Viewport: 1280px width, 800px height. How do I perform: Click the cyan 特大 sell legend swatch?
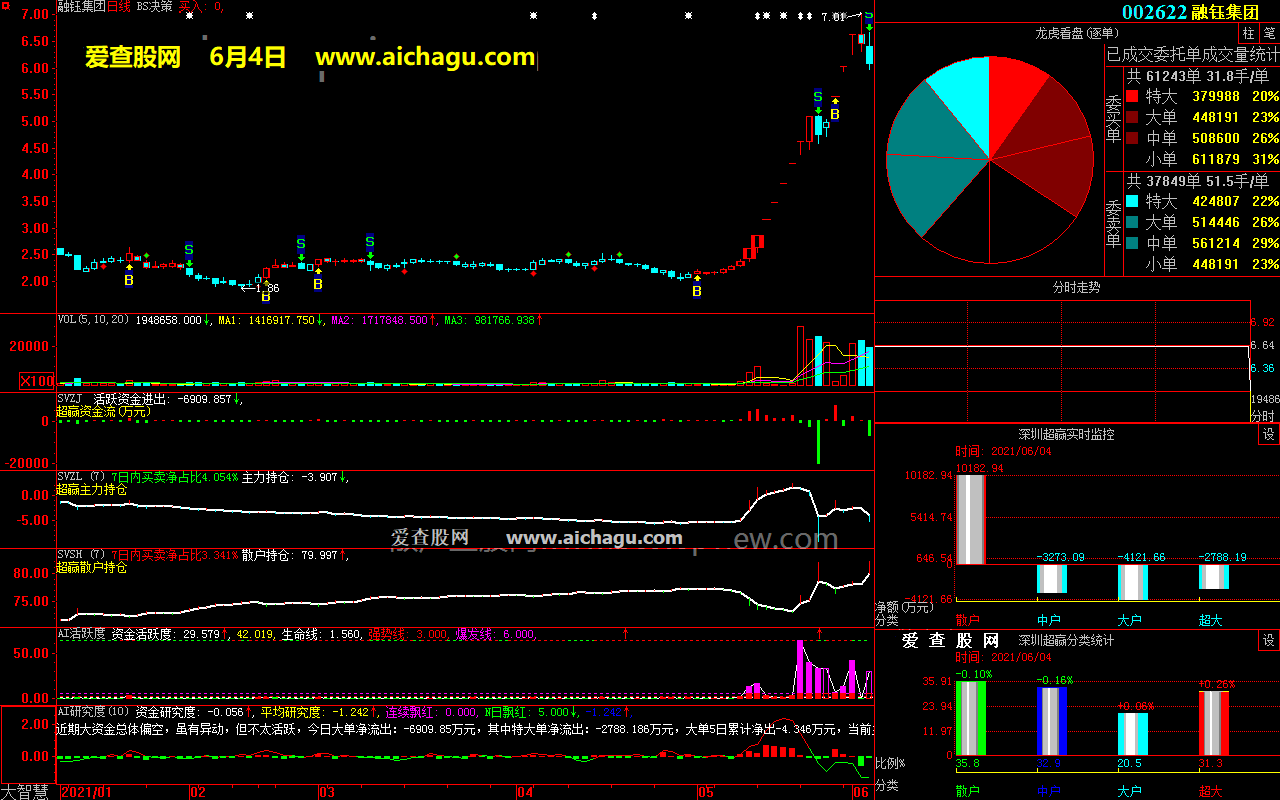(1132, 201)
